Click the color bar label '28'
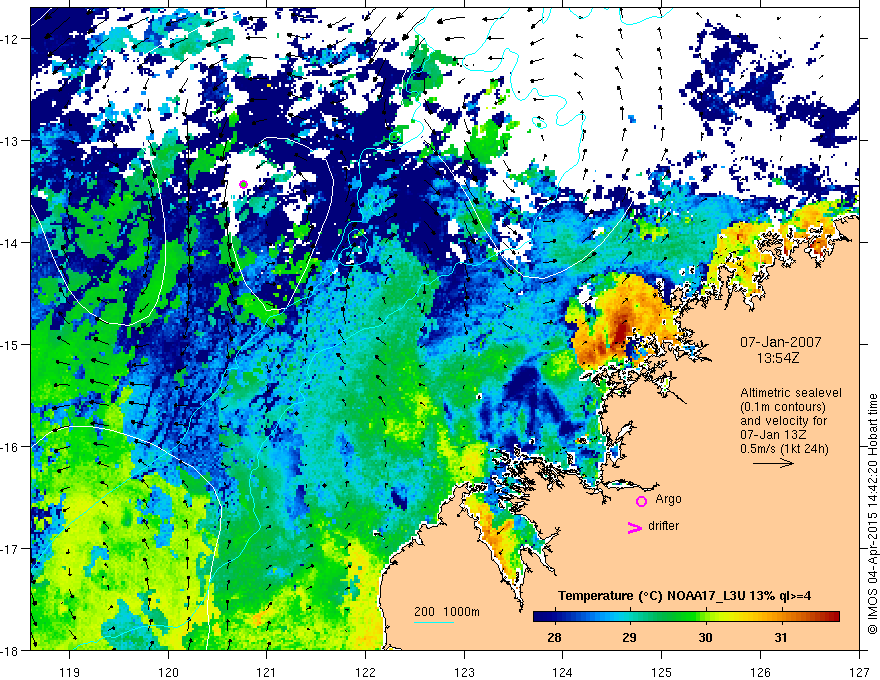Screen dimensions: 880x680 (554, 637)
